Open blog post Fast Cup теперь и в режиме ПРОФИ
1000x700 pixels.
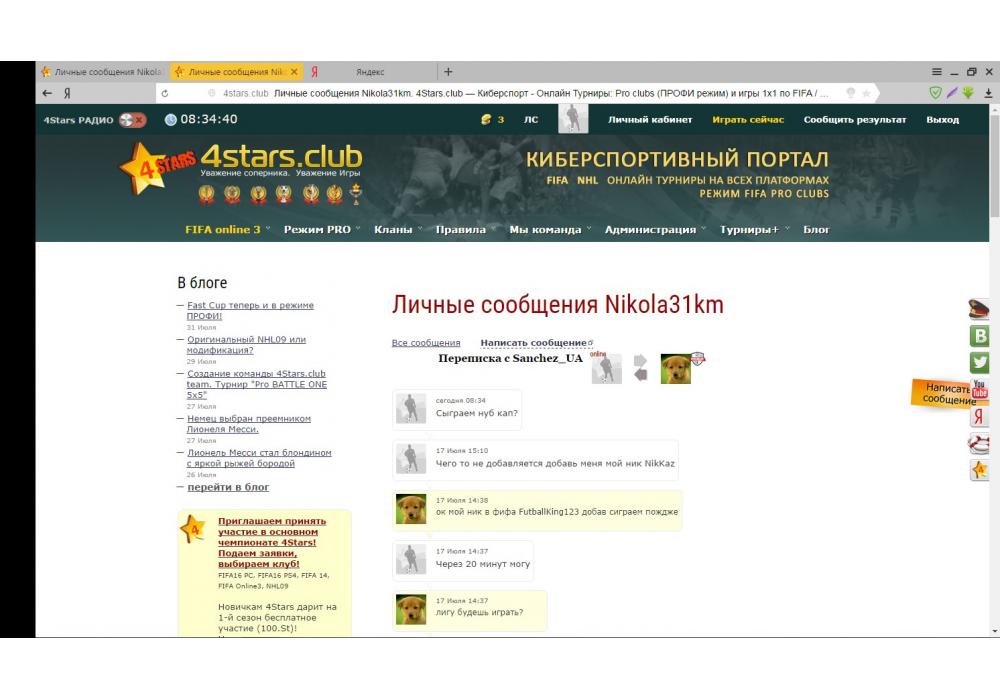250,310
